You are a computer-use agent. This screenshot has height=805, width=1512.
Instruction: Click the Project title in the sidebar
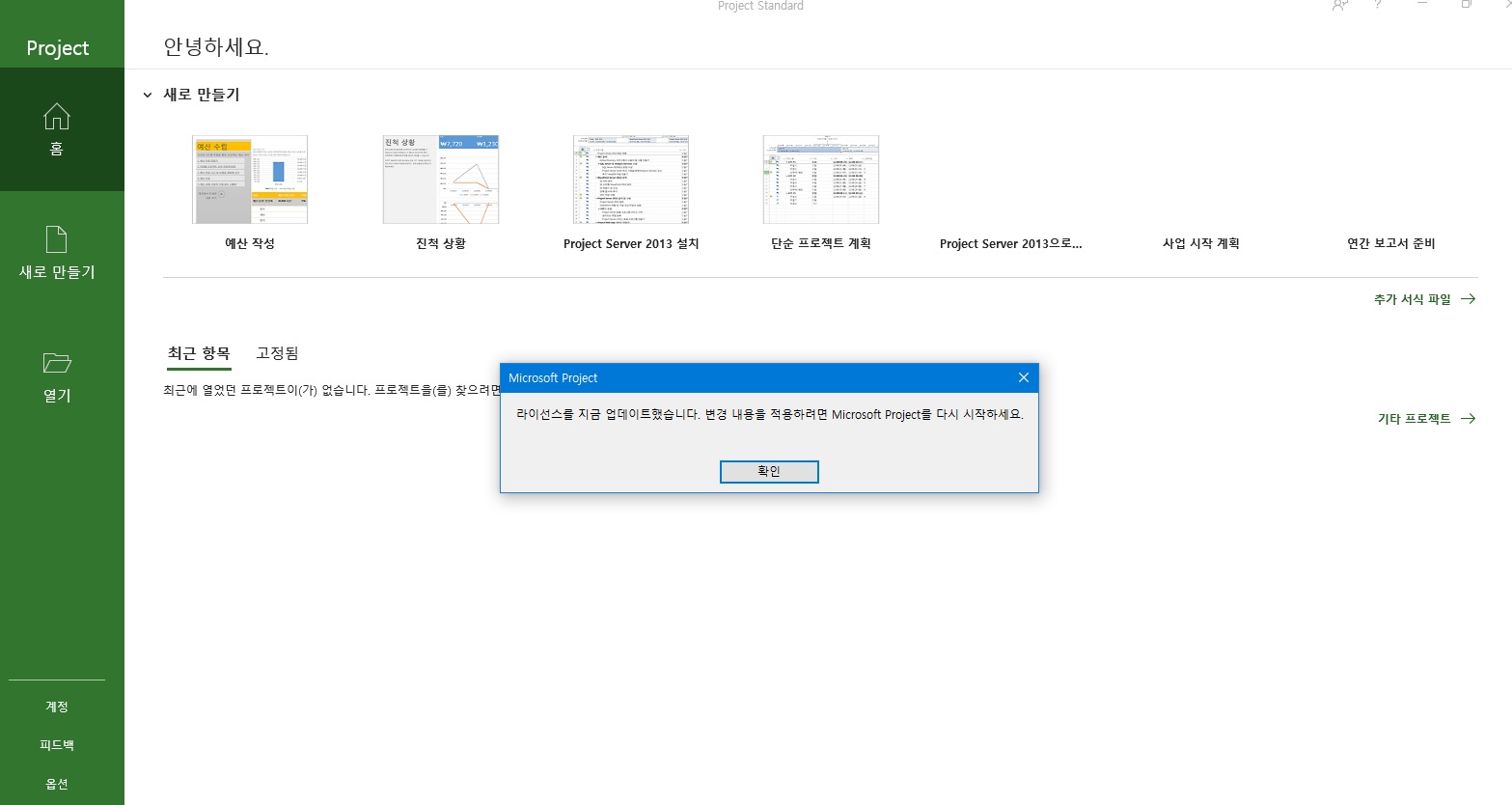point(58,48)
